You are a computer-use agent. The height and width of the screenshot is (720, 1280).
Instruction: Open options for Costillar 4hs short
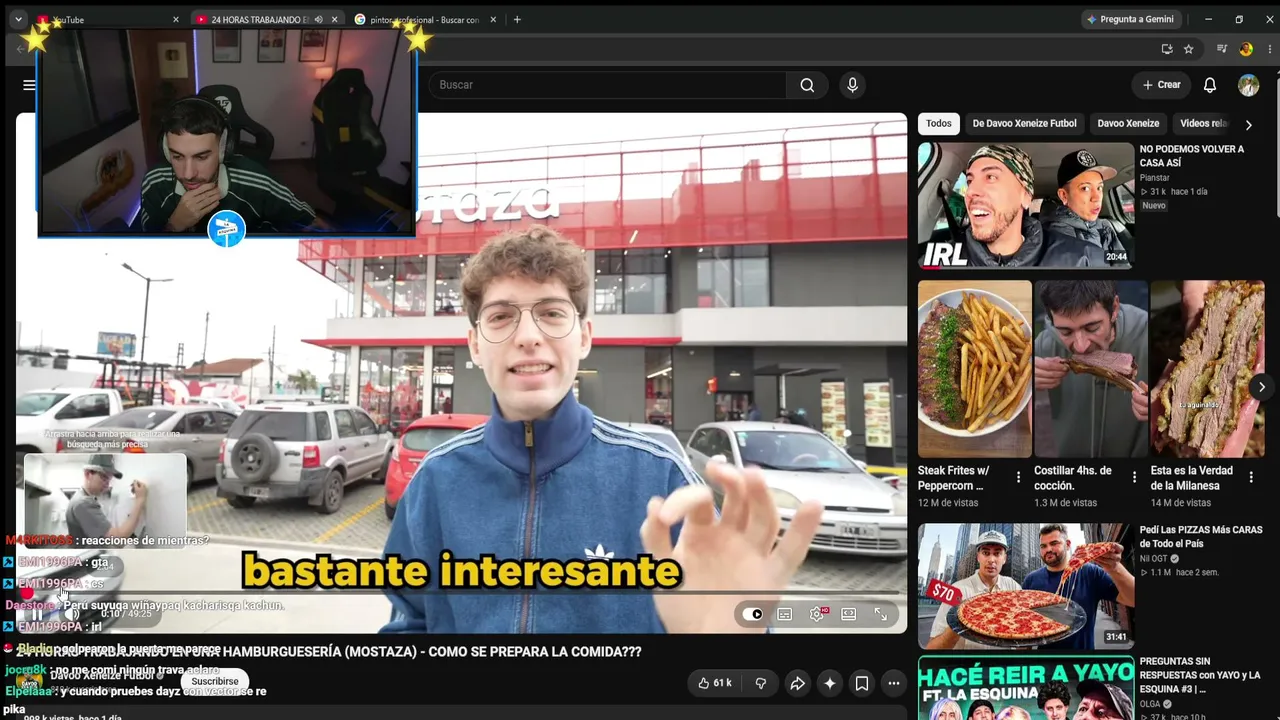[1134, 478]
